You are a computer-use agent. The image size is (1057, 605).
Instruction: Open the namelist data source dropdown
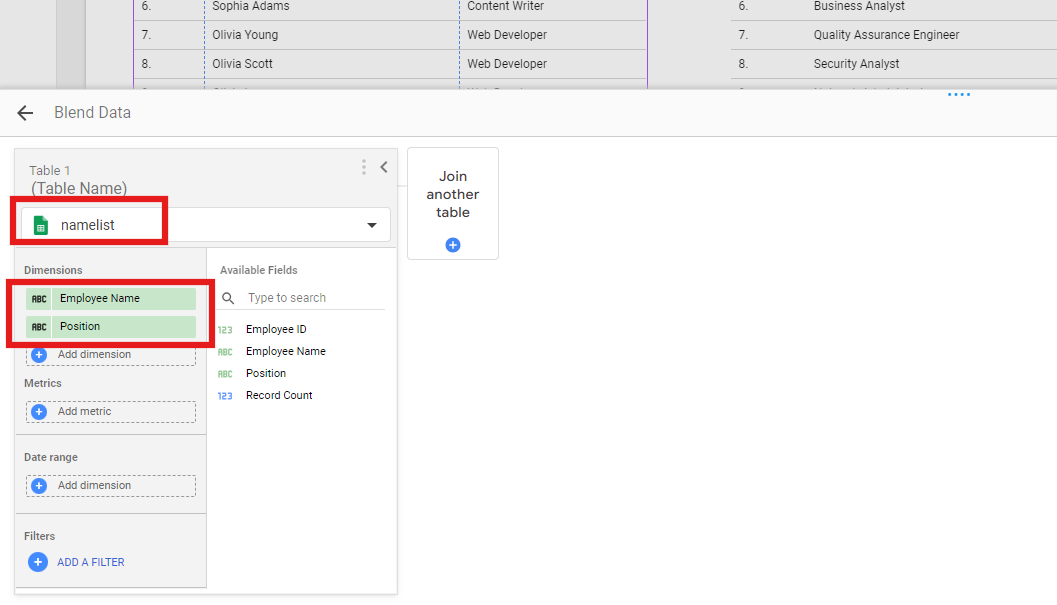click(x=372, y=225)
